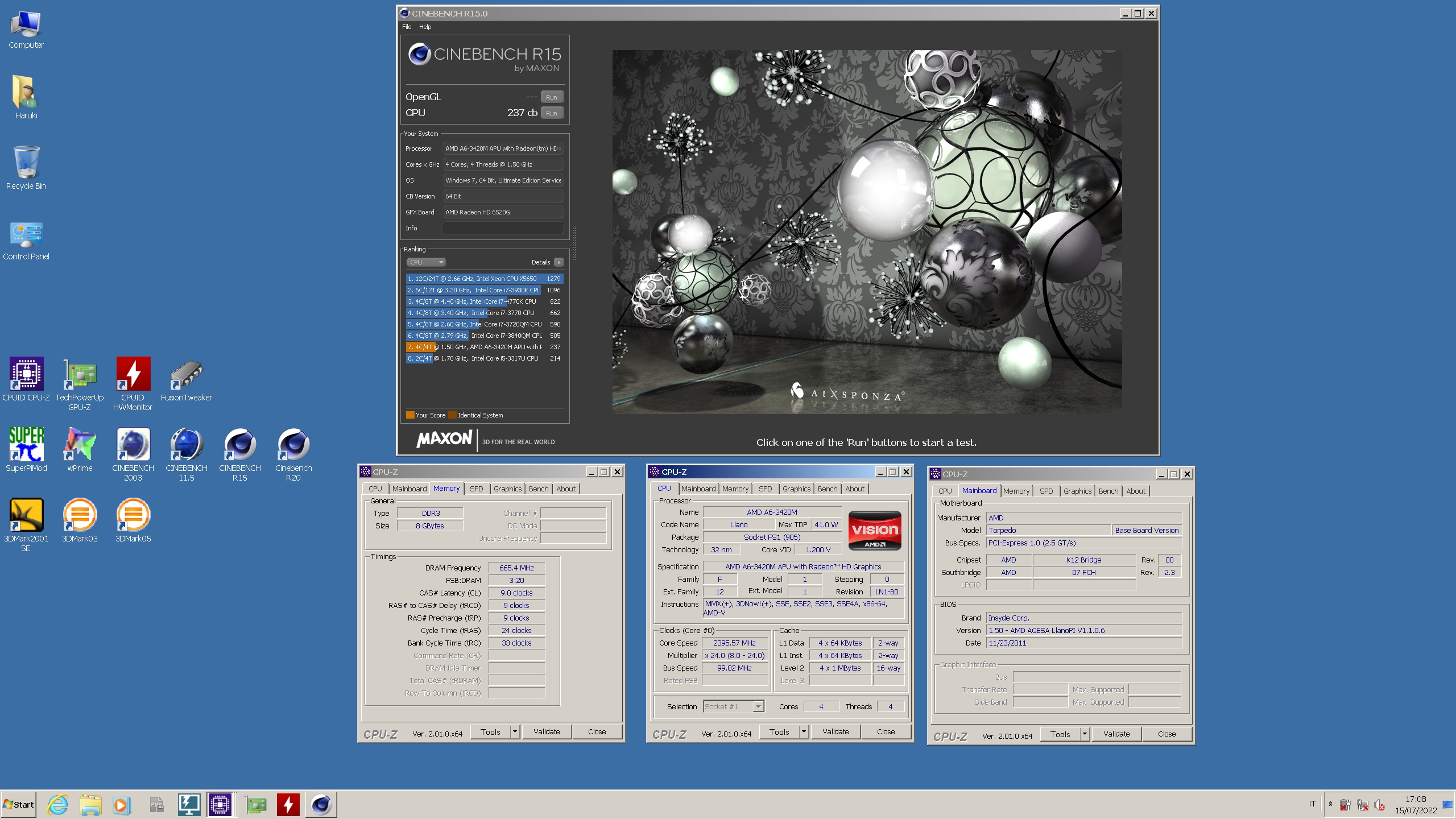Launch wPrime desktop shortcut

click(80, 449)
